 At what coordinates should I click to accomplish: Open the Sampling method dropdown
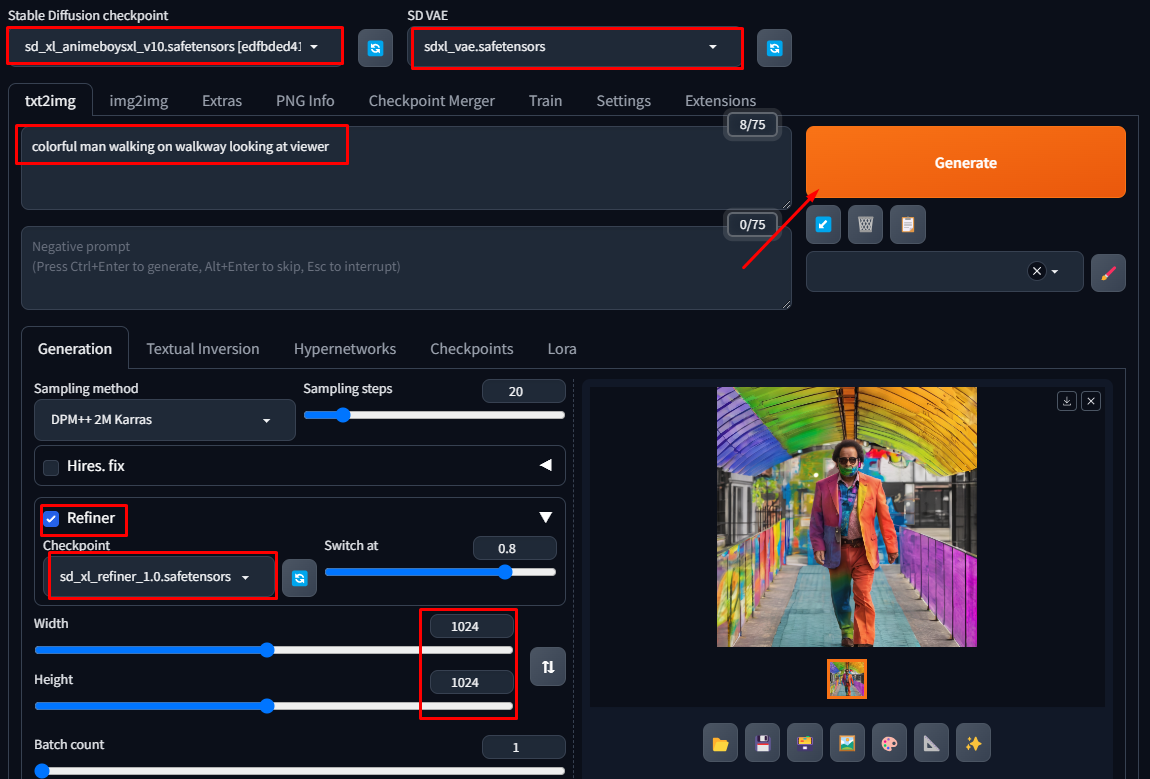tap(165, 421)
